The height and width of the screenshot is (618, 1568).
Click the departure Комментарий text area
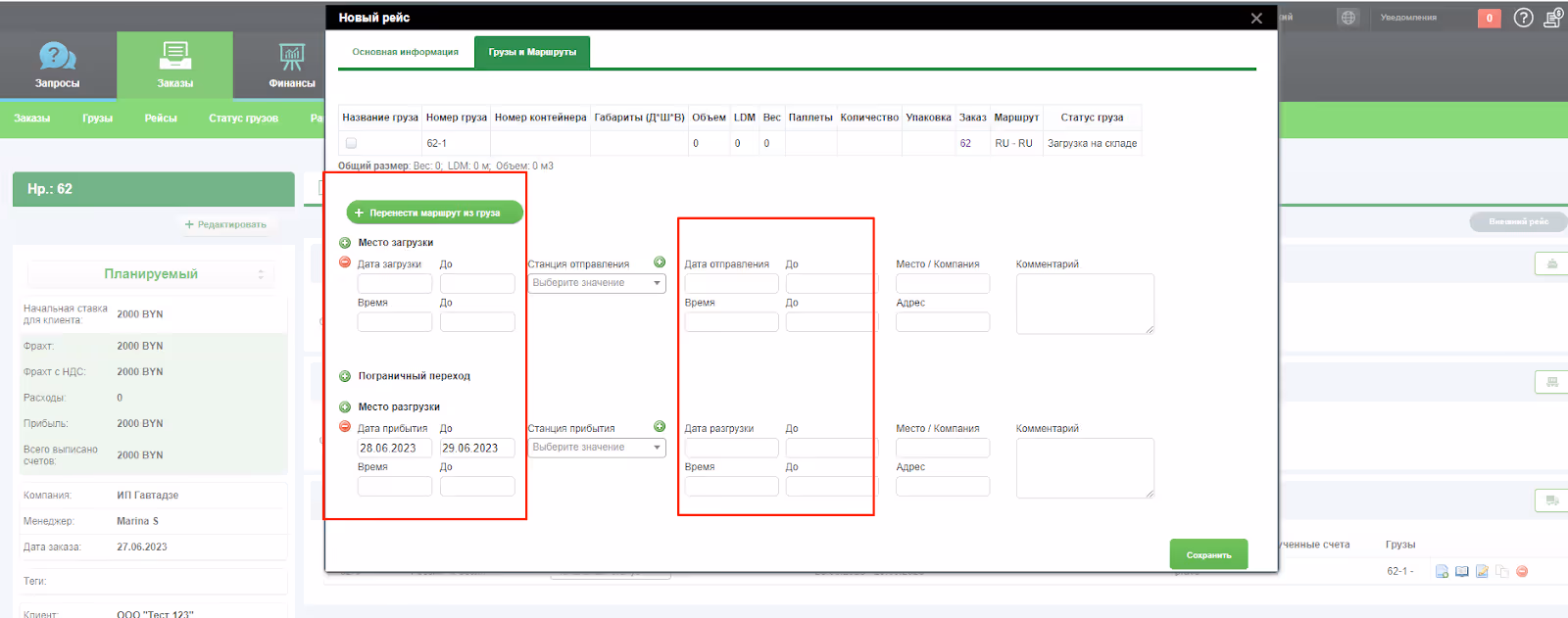1085,304
